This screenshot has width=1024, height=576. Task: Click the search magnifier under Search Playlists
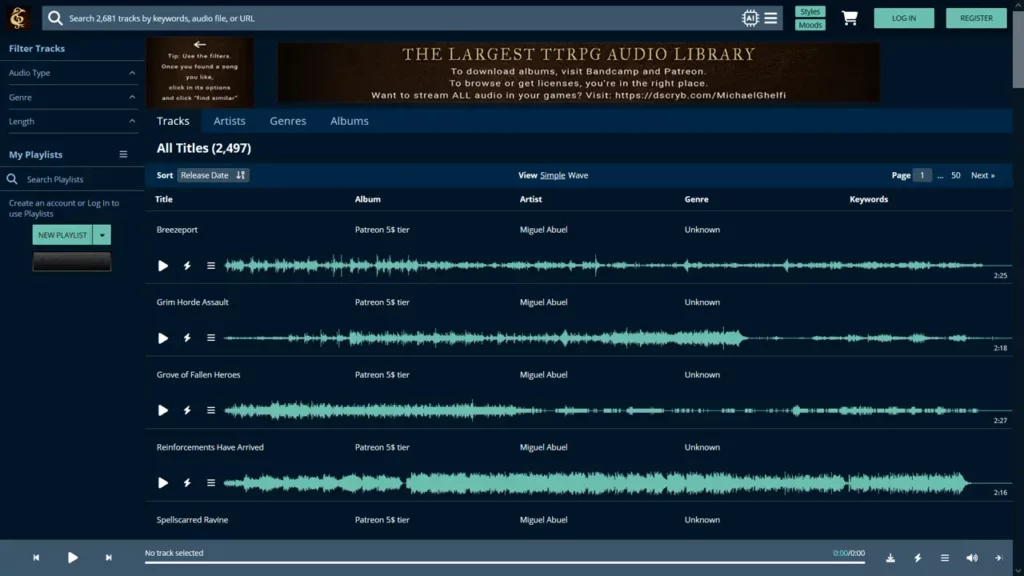[x=10, y=177]
